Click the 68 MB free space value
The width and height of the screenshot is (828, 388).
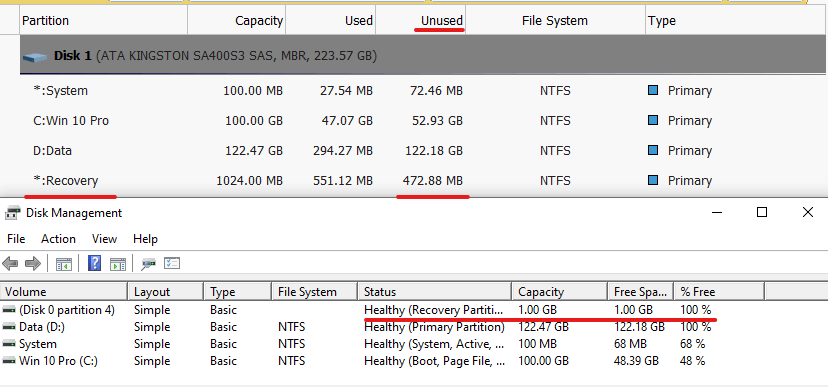631,344
